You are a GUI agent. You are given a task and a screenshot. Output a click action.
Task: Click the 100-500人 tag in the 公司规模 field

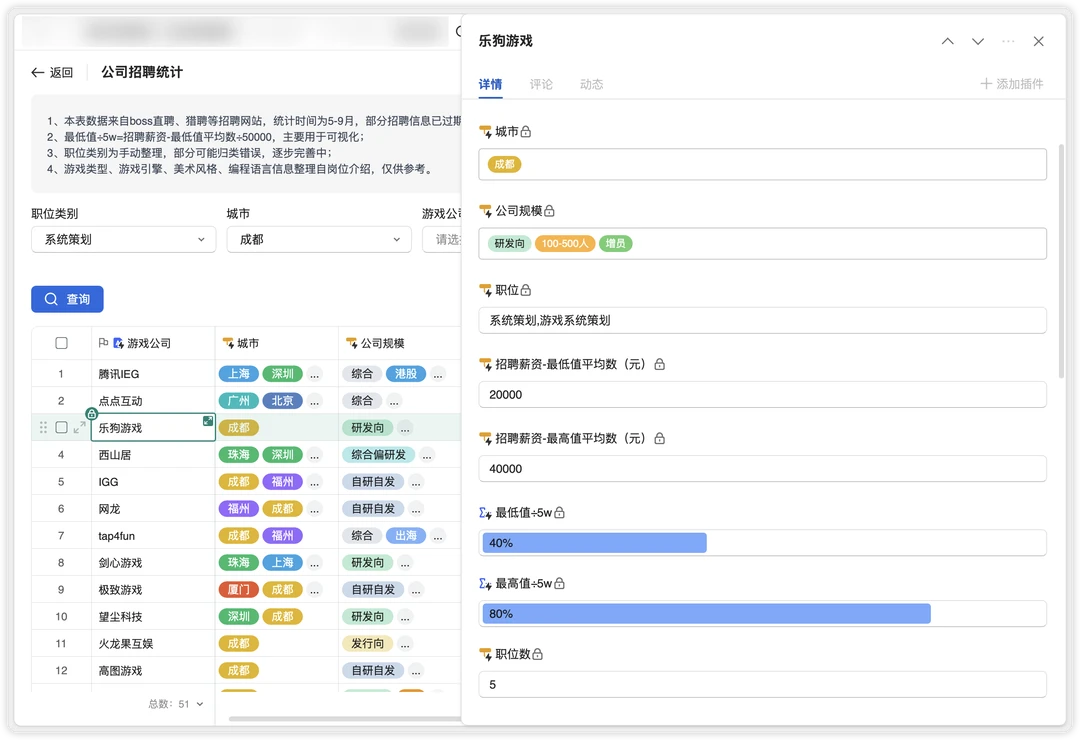coord(565,243)
